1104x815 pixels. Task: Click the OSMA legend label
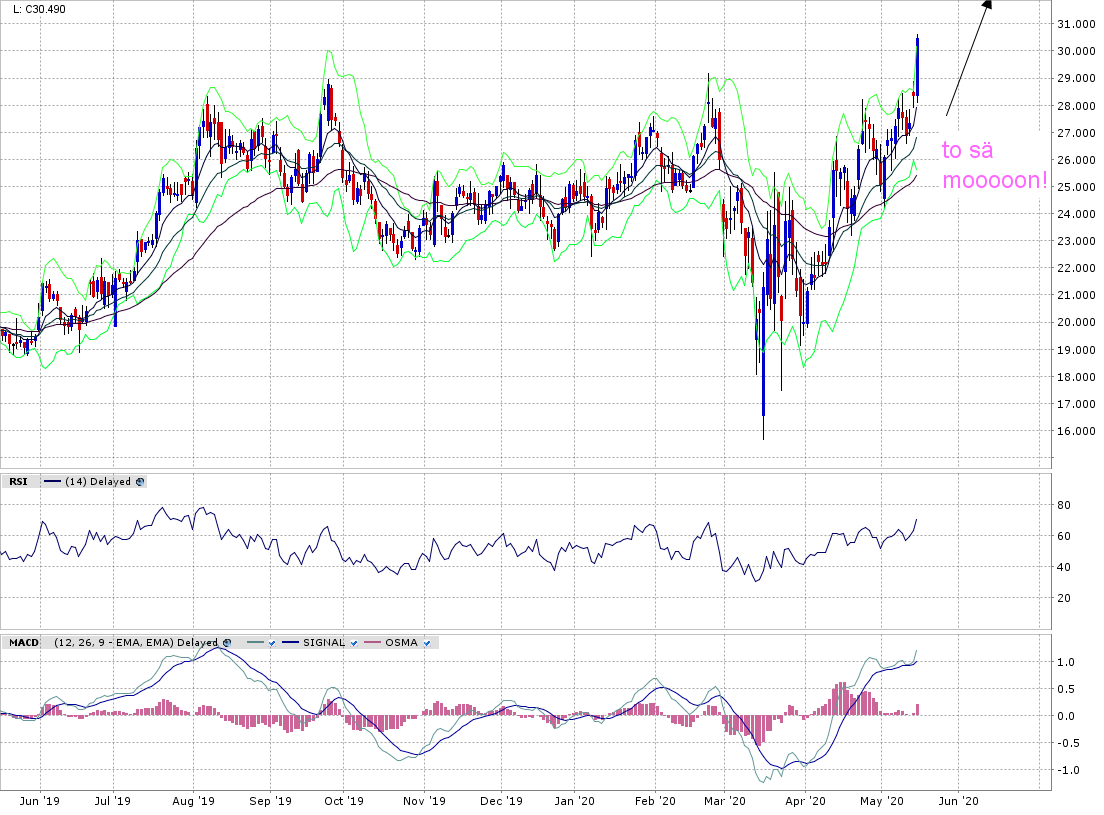[402, 642]
